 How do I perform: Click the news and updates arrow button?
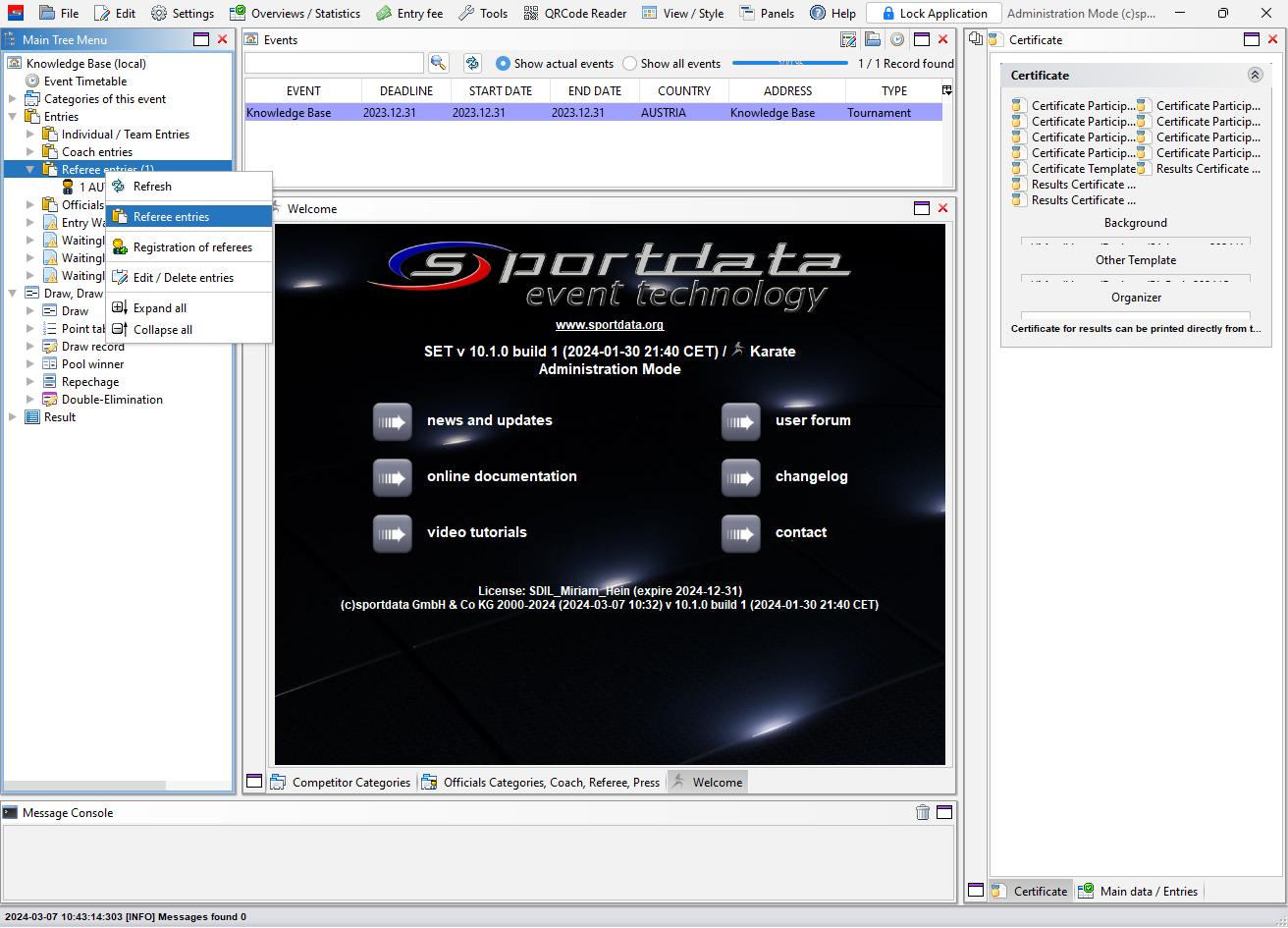point(393,422)
